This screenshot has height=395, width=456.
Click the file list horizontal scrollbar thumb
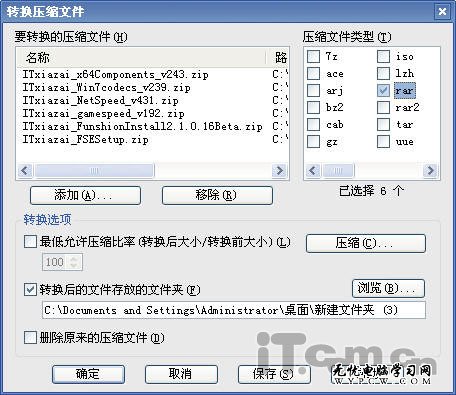[x=95, y=171]
